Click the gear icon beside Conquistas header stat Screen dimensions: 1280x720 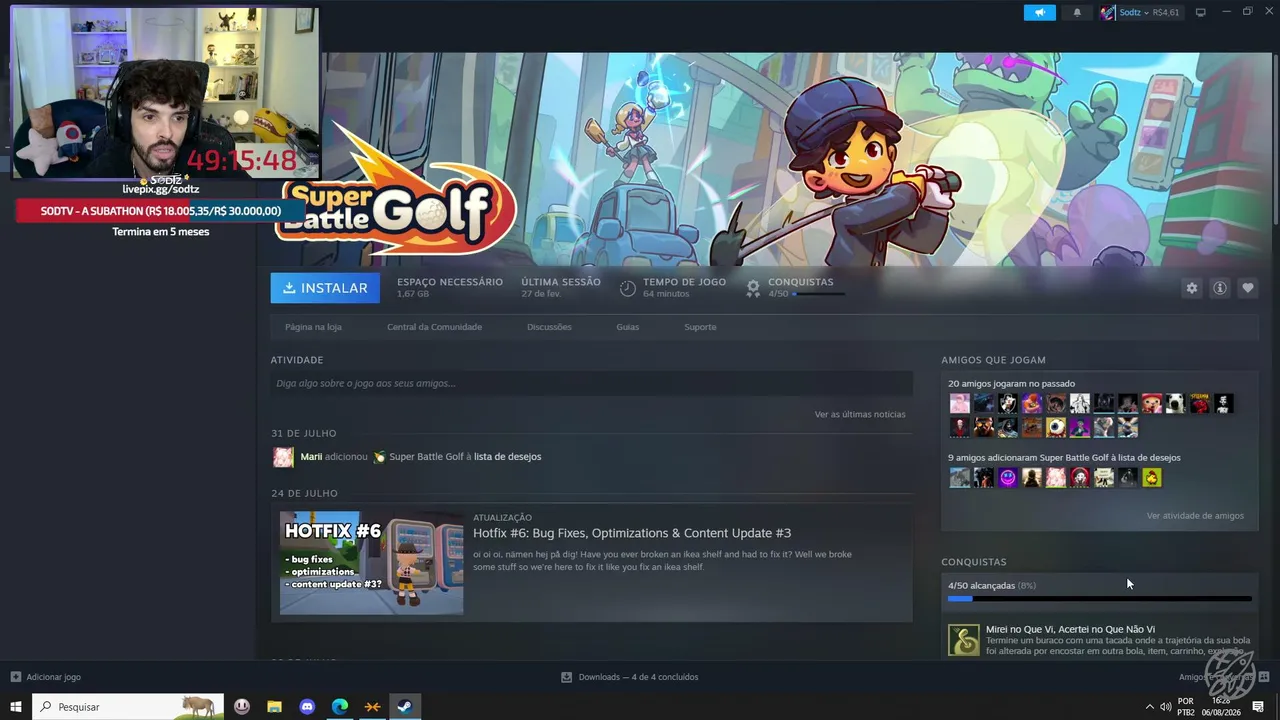tap(753, 288)
